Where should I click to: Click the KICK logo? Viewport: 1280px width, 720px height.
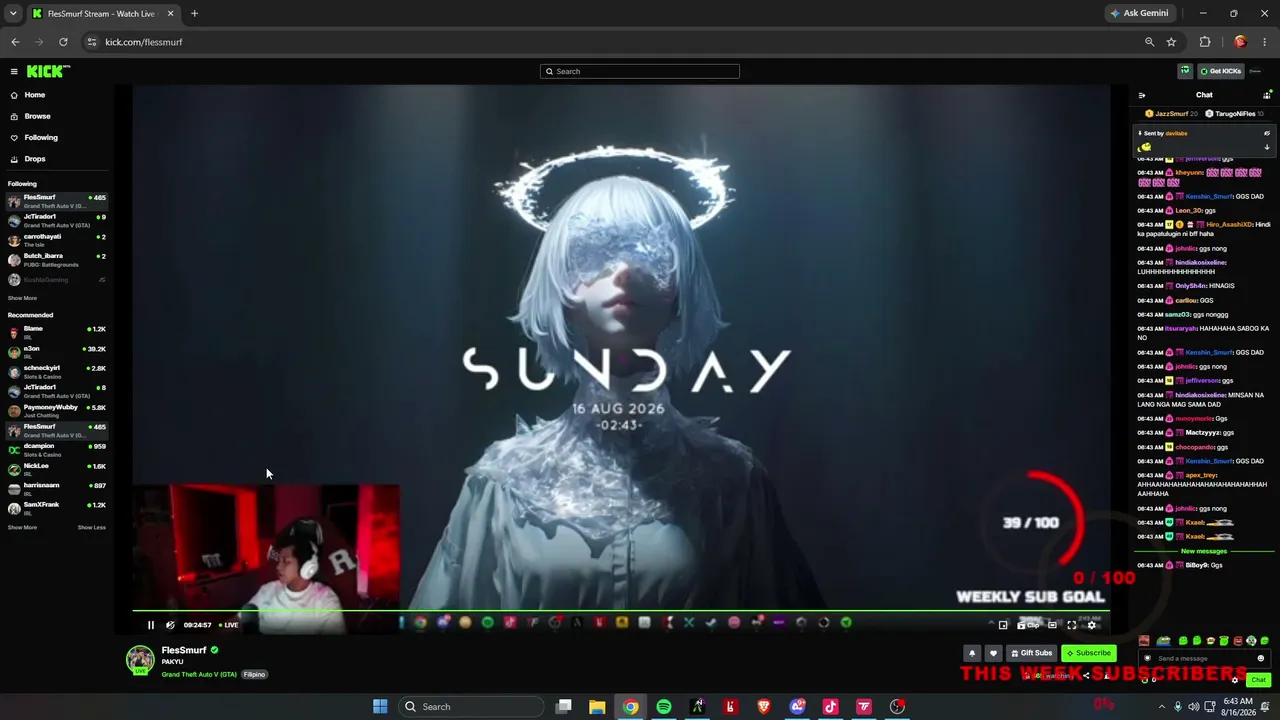point(48,71)
